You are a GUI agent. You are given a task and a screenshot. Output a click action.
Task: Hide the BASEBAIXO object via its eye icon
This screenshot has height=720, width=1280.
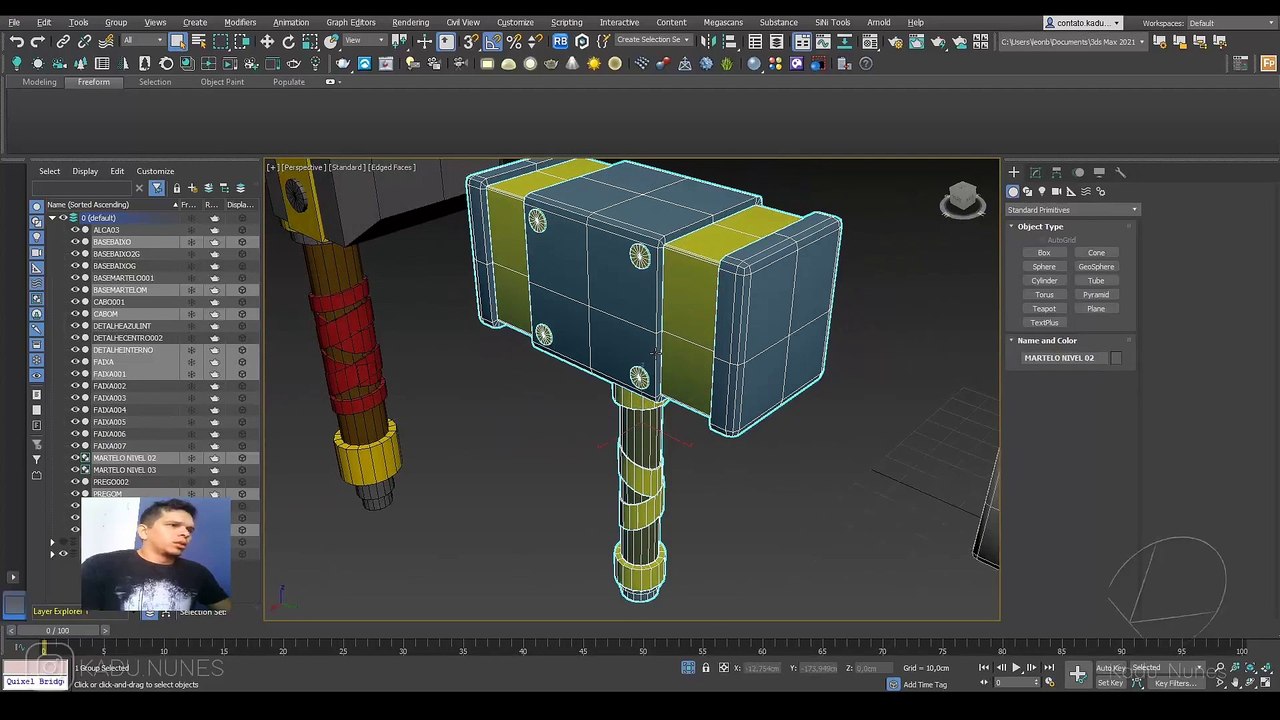pyautogui.click(x=74, y=242)
